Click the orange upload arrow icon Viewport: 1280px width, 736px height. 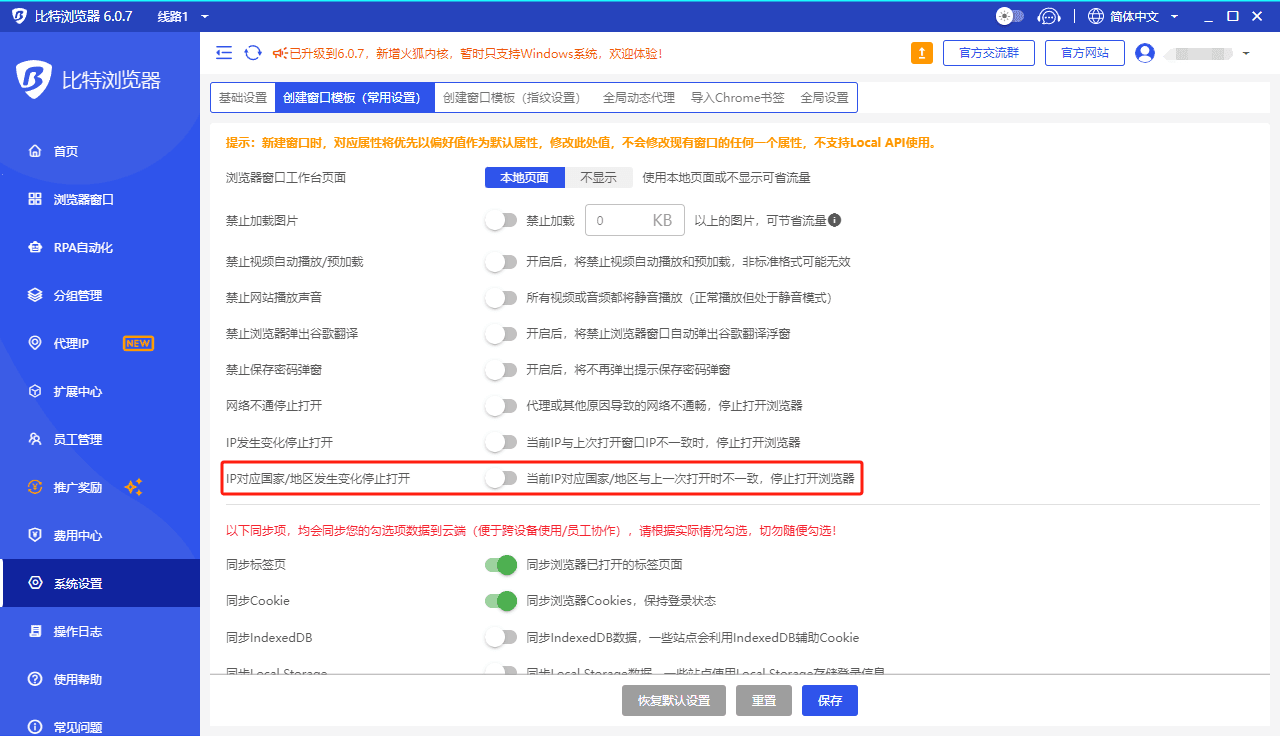click(921, 52)
